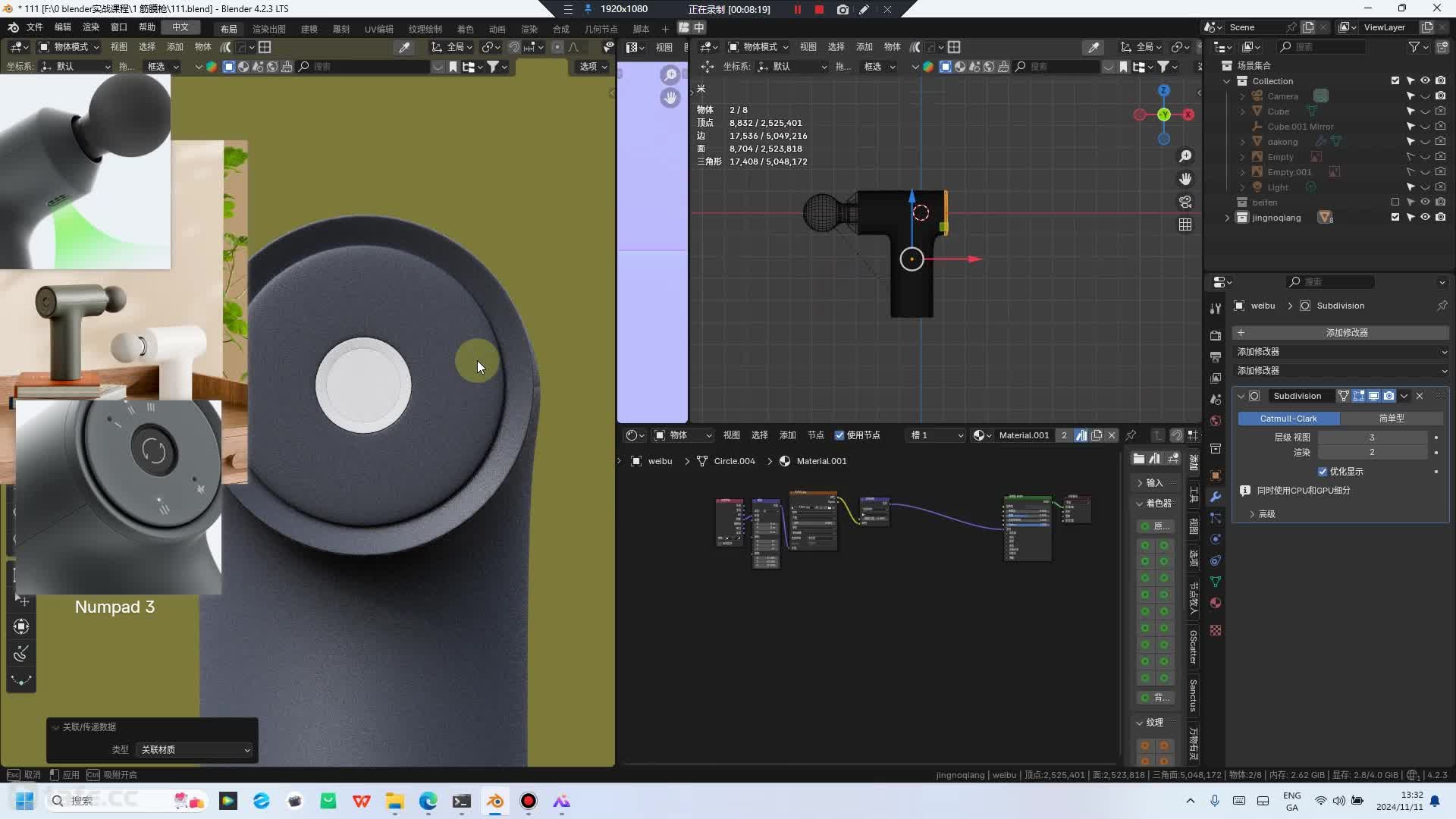The height and width of the screenshot is (819, 1456).
Task: Collapse the Subdivision modifier panel
Action: click(x=1241, y=396)
